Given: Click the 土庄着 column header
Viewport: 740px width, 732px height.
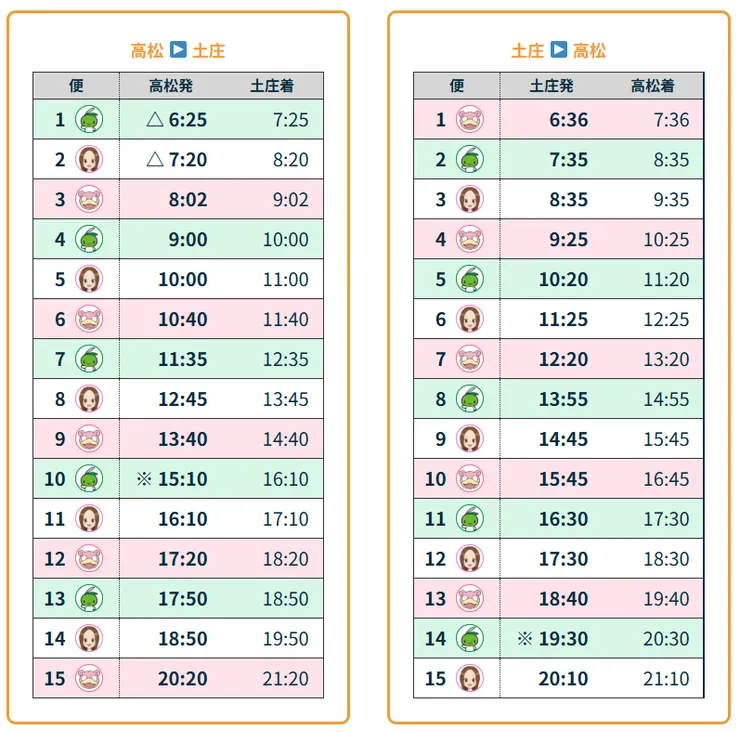Looking at the screenshot, I should click(272, 86).
